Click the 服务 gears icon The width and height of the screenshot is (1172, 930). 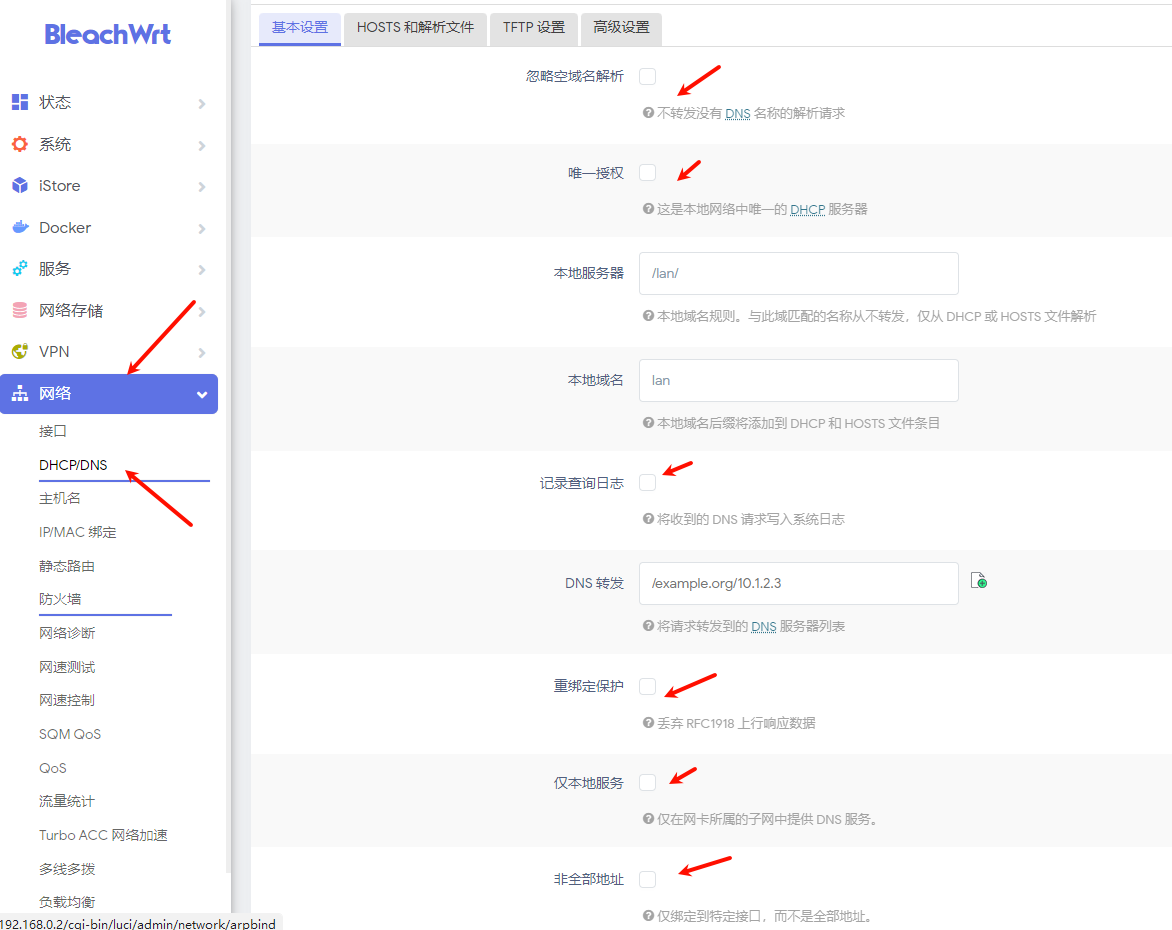pyautogui.click(x=20, y=268)
